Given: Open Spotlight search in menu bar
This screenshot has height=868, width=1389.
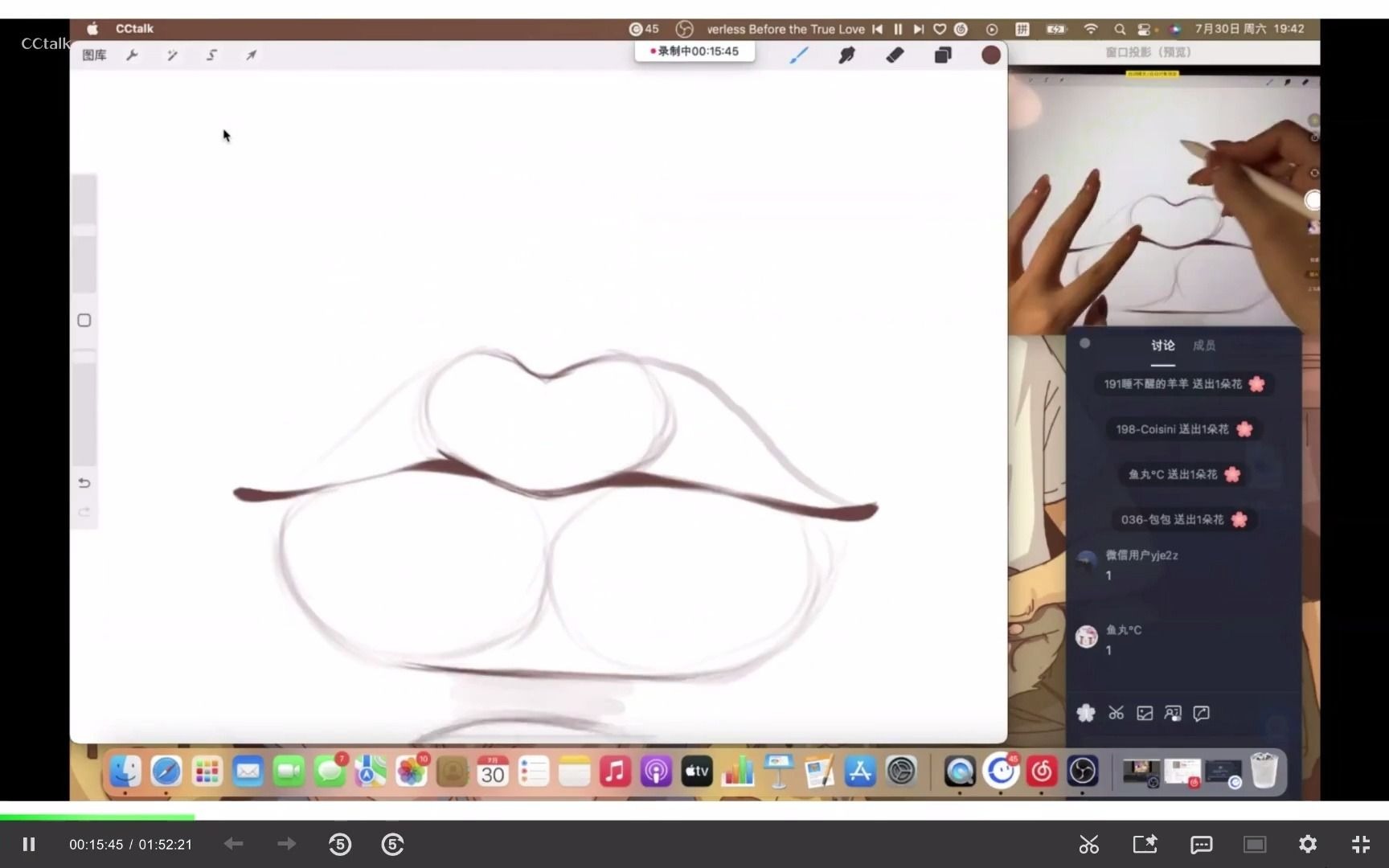Looking at the screenshot, I should pyautogui.click(x=1120, y=29).
